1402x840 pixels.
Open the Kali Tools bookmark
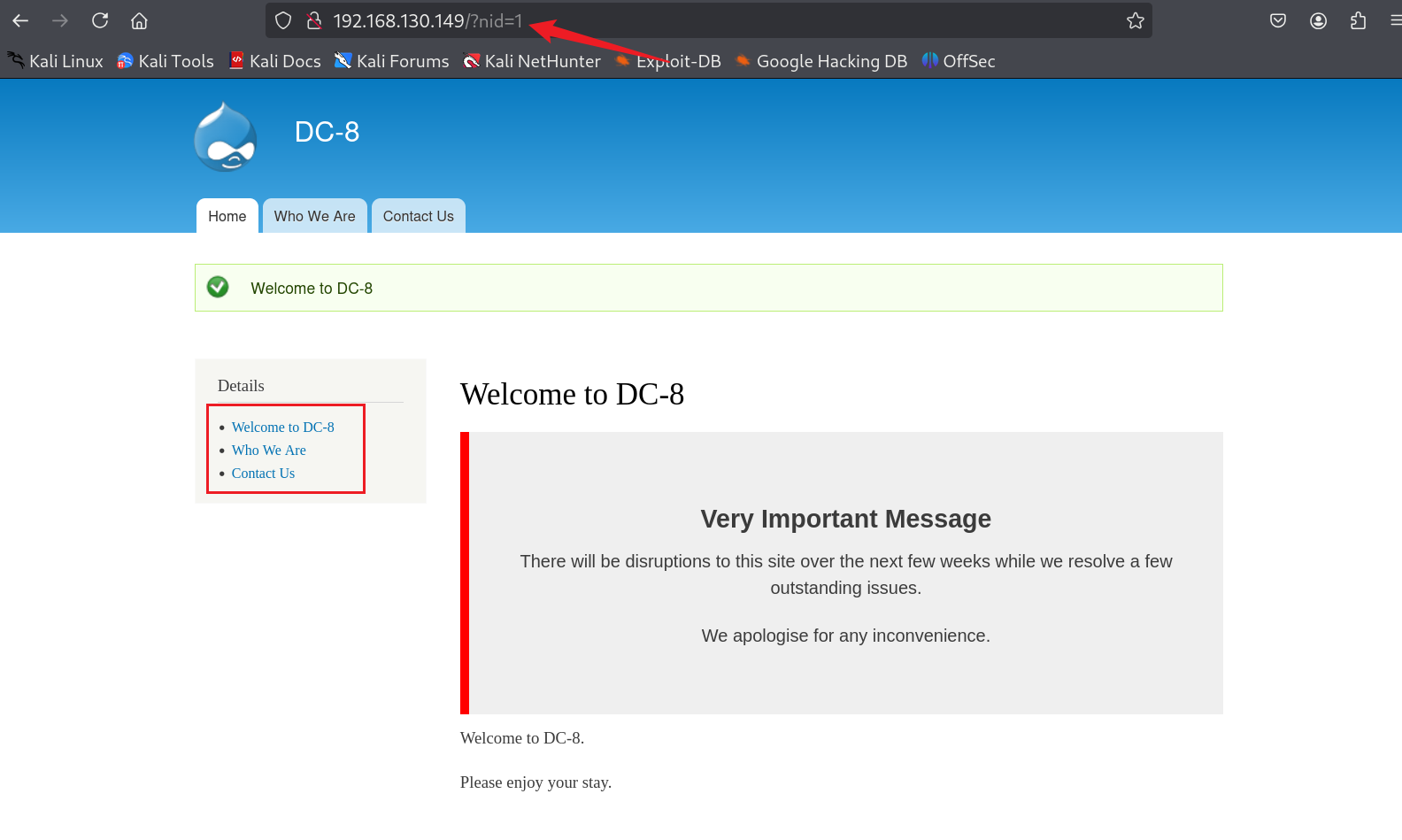pyautogui.click(x=166, y=61)
